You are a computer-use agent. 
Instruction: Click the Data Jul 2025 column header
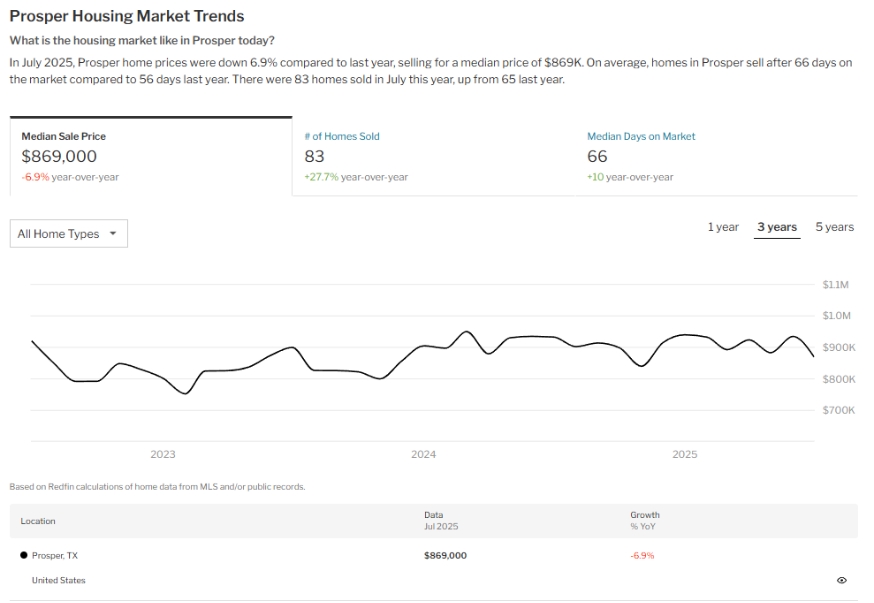click(440, 520)
